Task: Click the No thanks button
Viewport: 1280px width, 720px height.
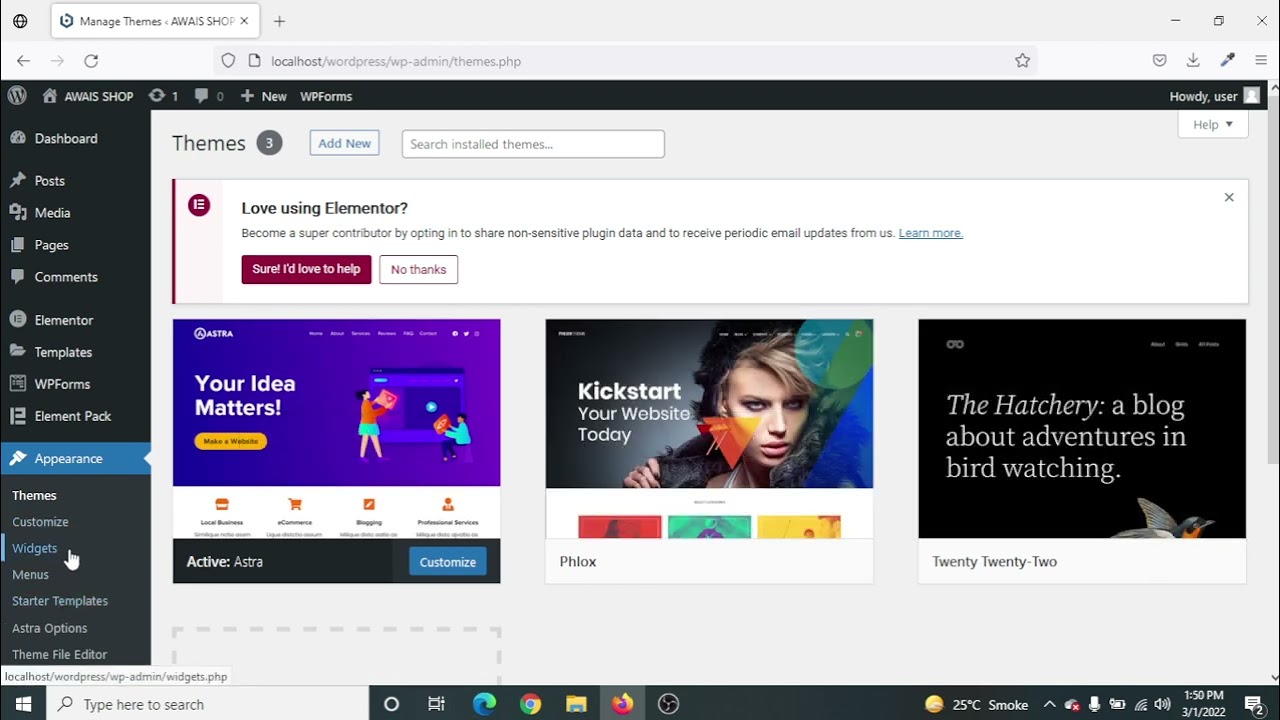Action: pyautogui.click(x=418, y=269)
